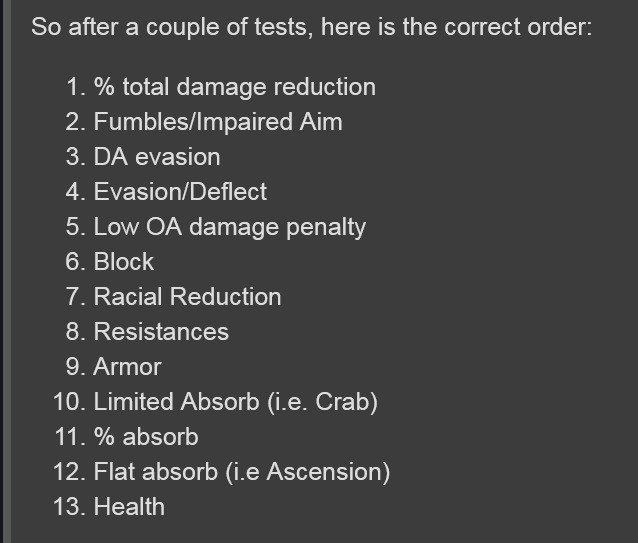
Task: Click the number 13 list marker
Action: click(x=69, y=507)
